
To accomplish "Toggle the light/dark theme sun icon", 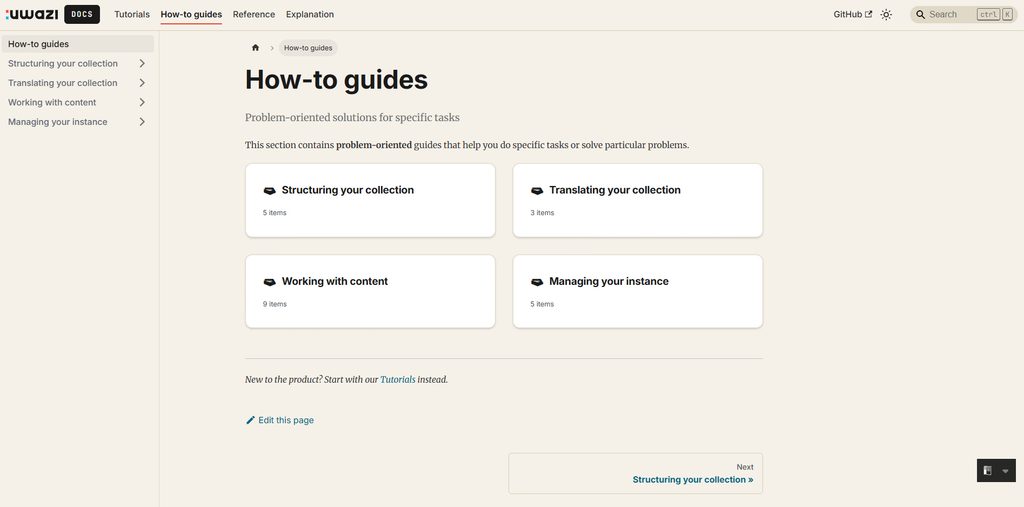I will (x=886, y=14).
